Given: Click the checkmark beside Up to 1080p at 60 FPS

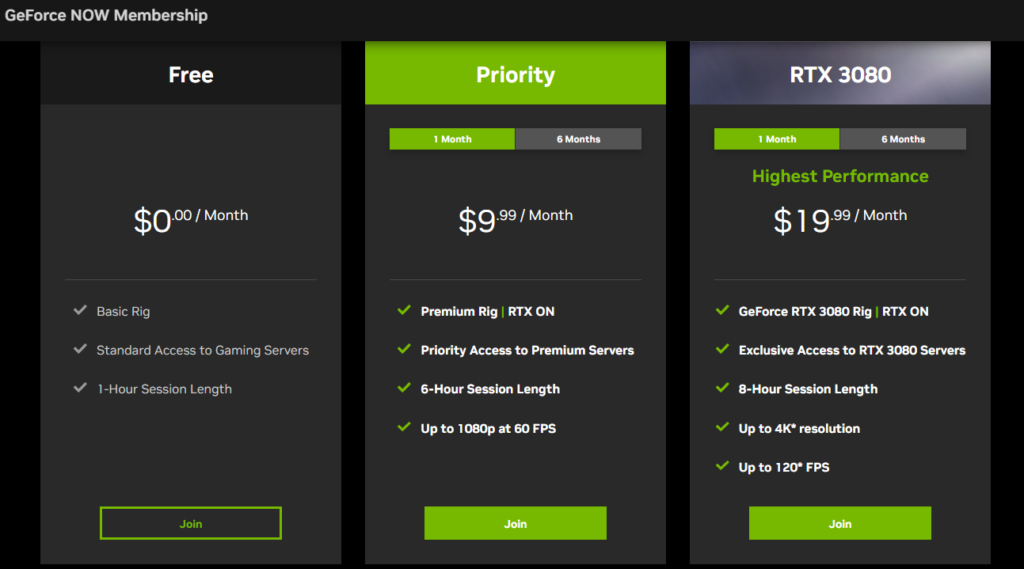Looking at the screenshot, I should coord(404,427).
